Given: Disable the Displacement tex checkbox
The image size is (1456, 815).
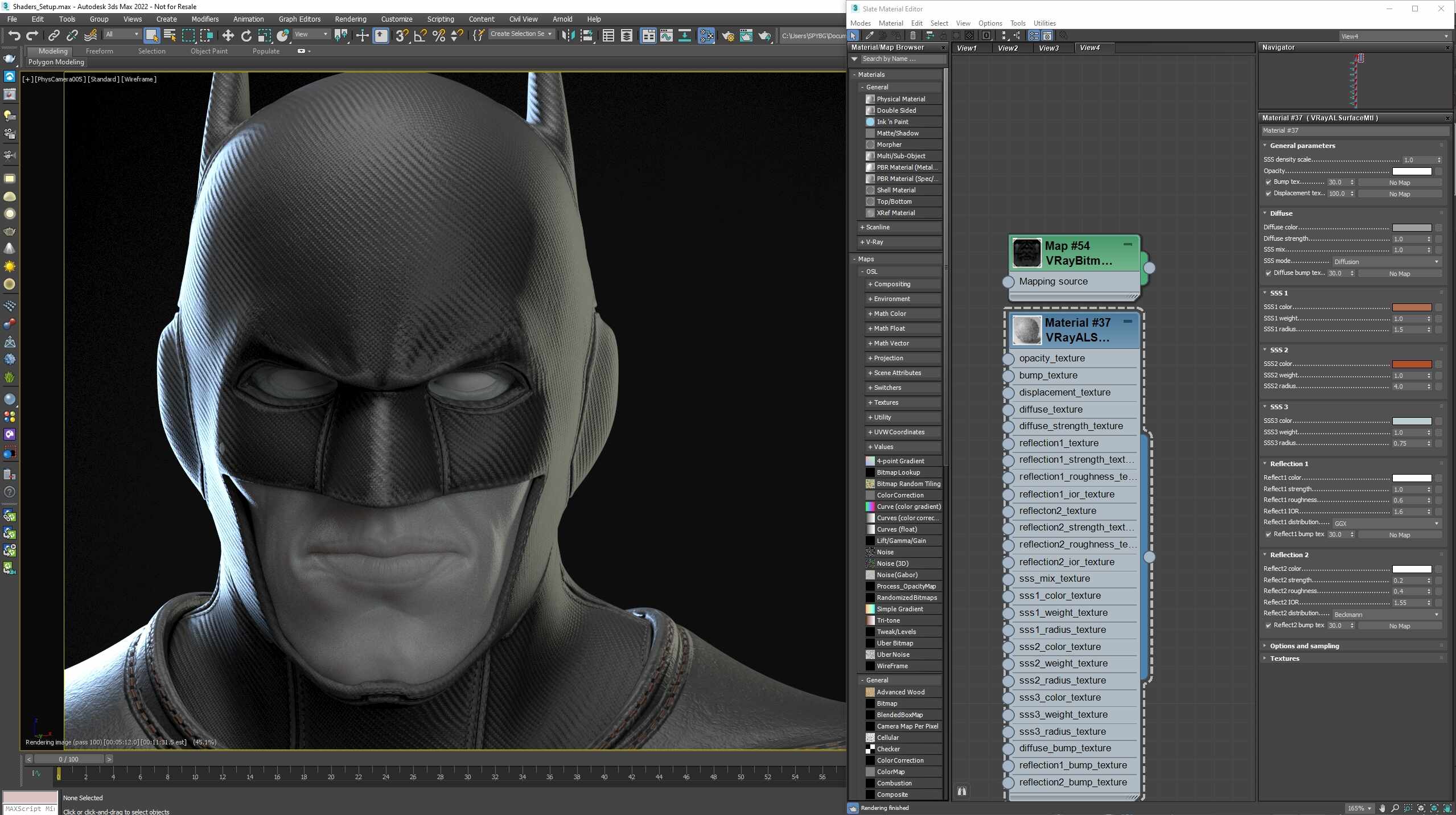Looking at the screenshot, I should click(x=1268, y=194).
